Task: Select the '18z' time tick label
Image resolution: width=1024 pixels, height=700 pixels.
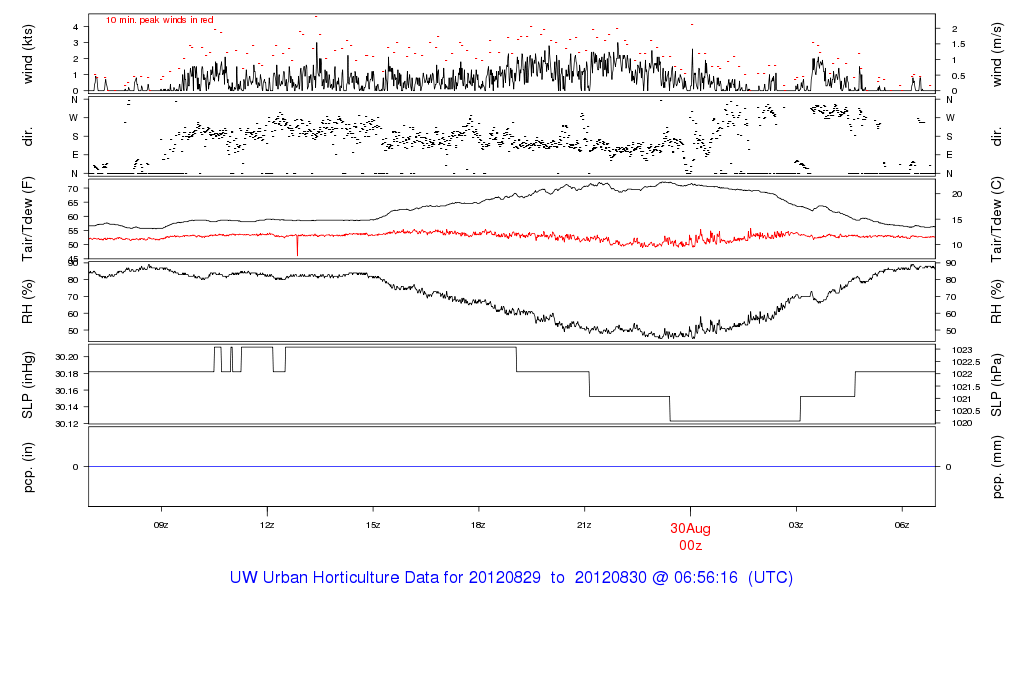Action: point(478,525)
